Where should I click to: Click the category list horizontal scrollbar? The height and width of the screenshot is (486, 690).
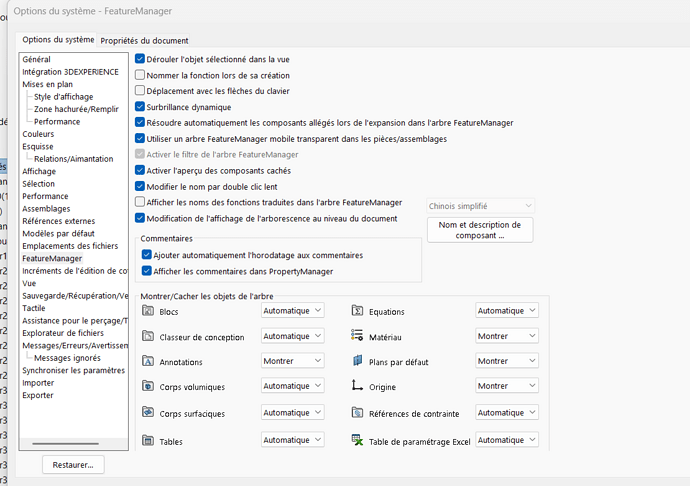tap(66, 444)
